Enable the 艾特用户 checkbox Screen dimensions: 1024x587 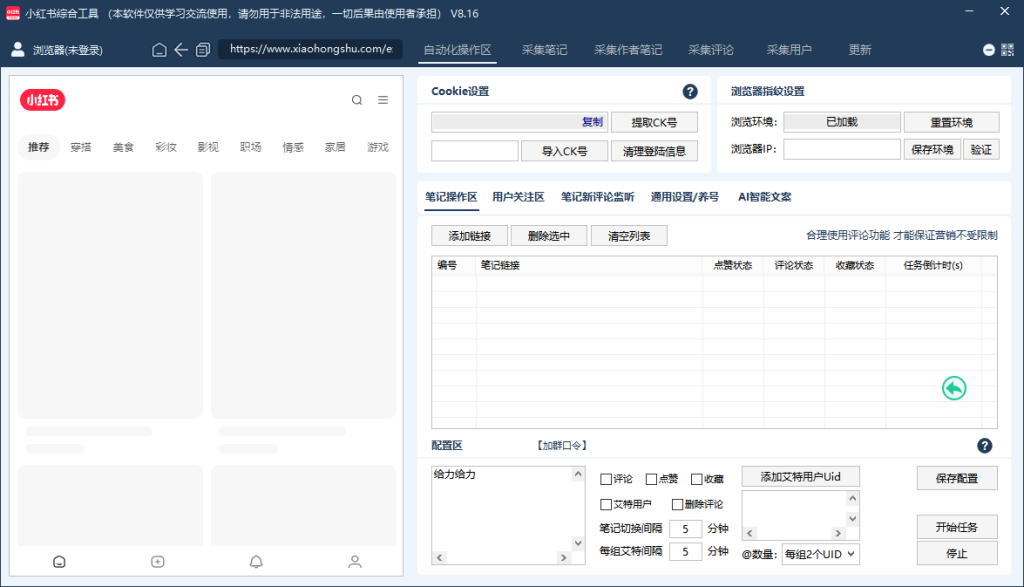[605, 504]
